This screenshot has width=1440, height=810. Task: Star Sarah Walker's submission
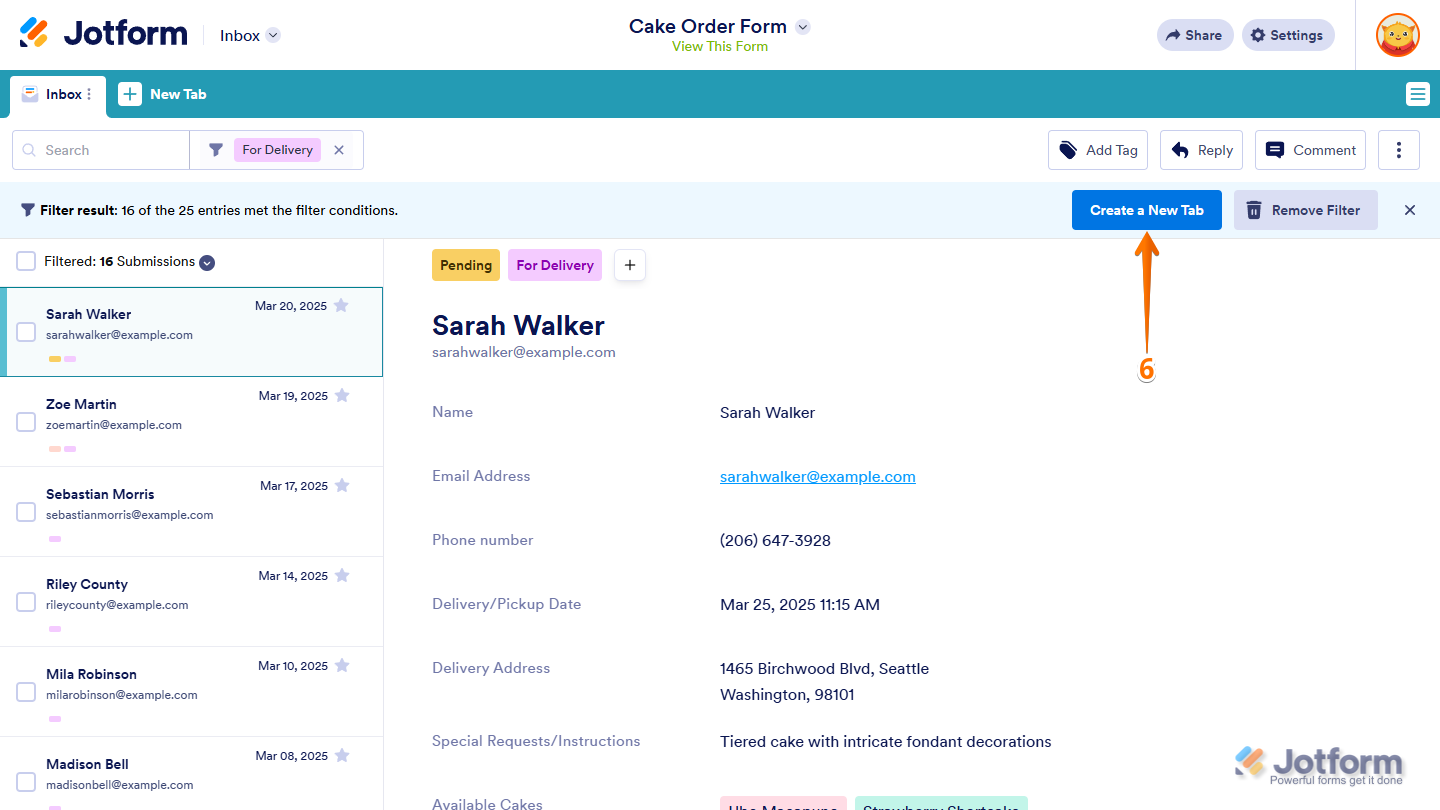(341, 305)
